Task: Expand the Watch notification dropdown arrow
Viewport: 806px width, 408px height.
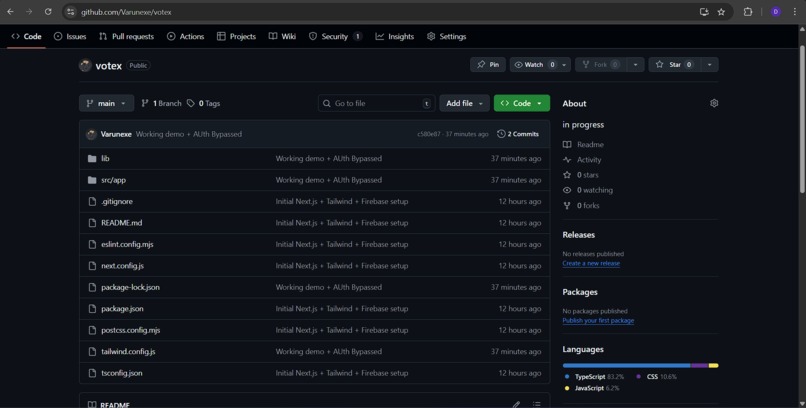Action: pyautogui.click(x=564, y=65)
